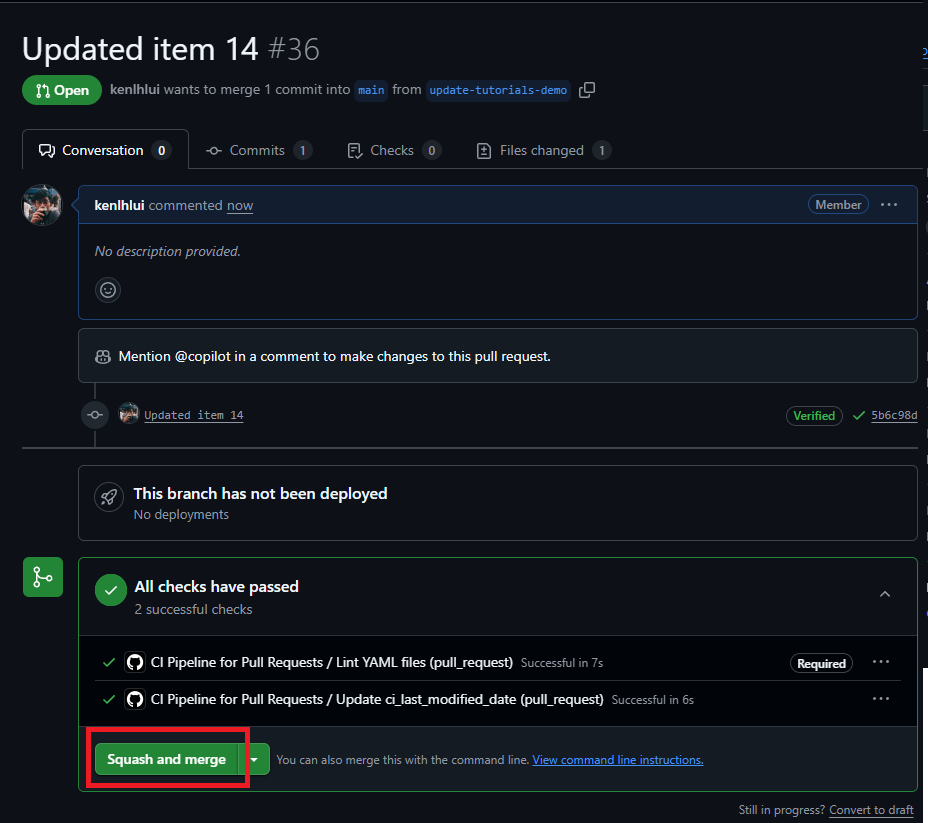Copy the update-tutorials-demo branch name icon
The image size is (928, 823).
point(587,90)
